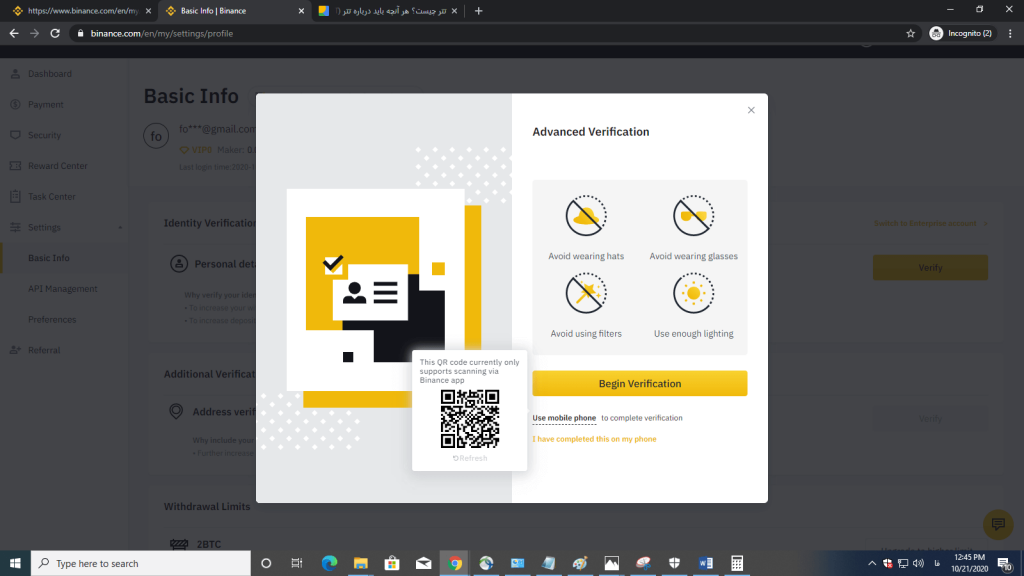Click the Begin Verification button
The image size is (1024, 576).
tap(639, 383)
